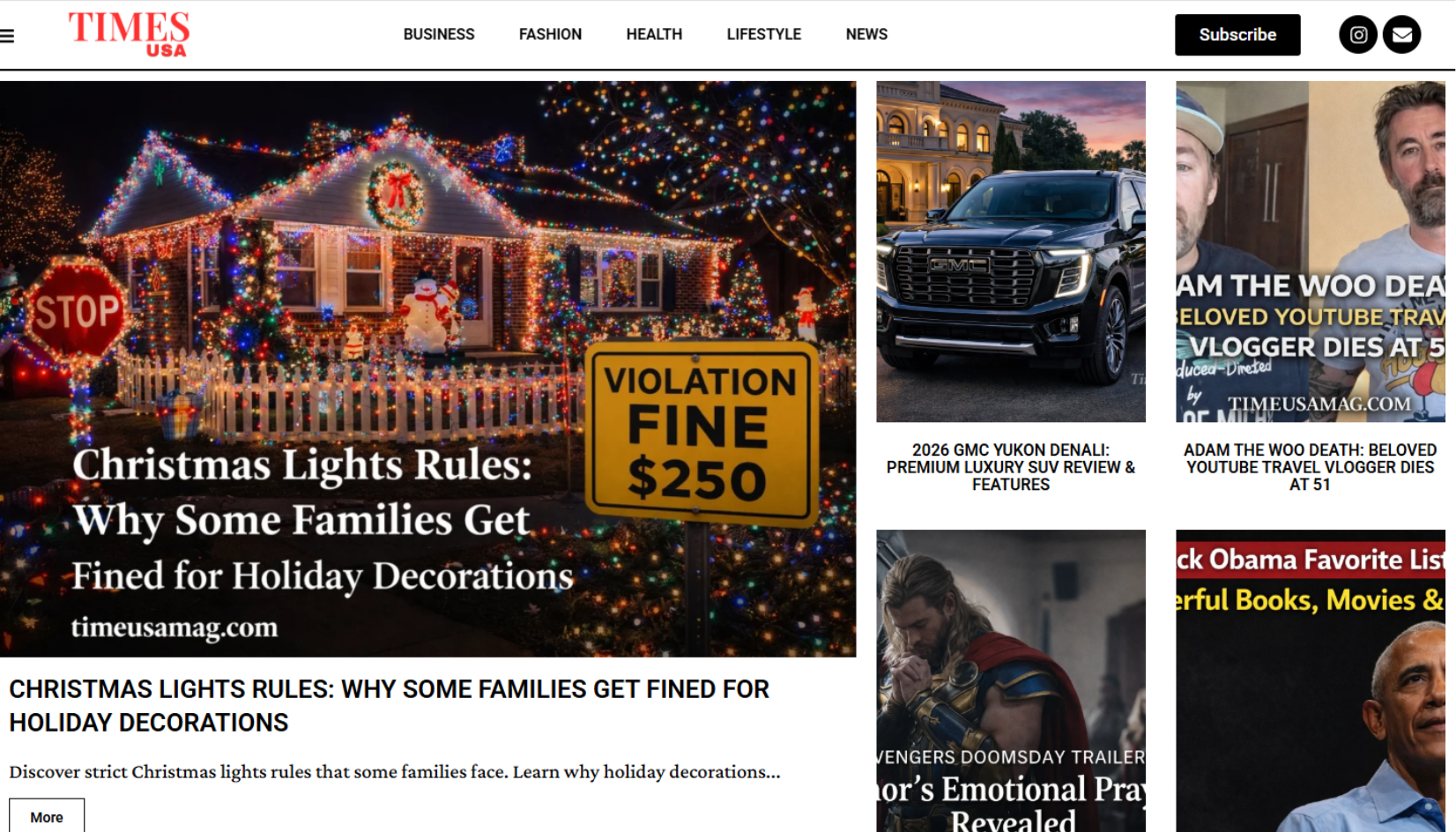
Task: Open the Adam The Woo Death headline
Action: [1310, 467]
